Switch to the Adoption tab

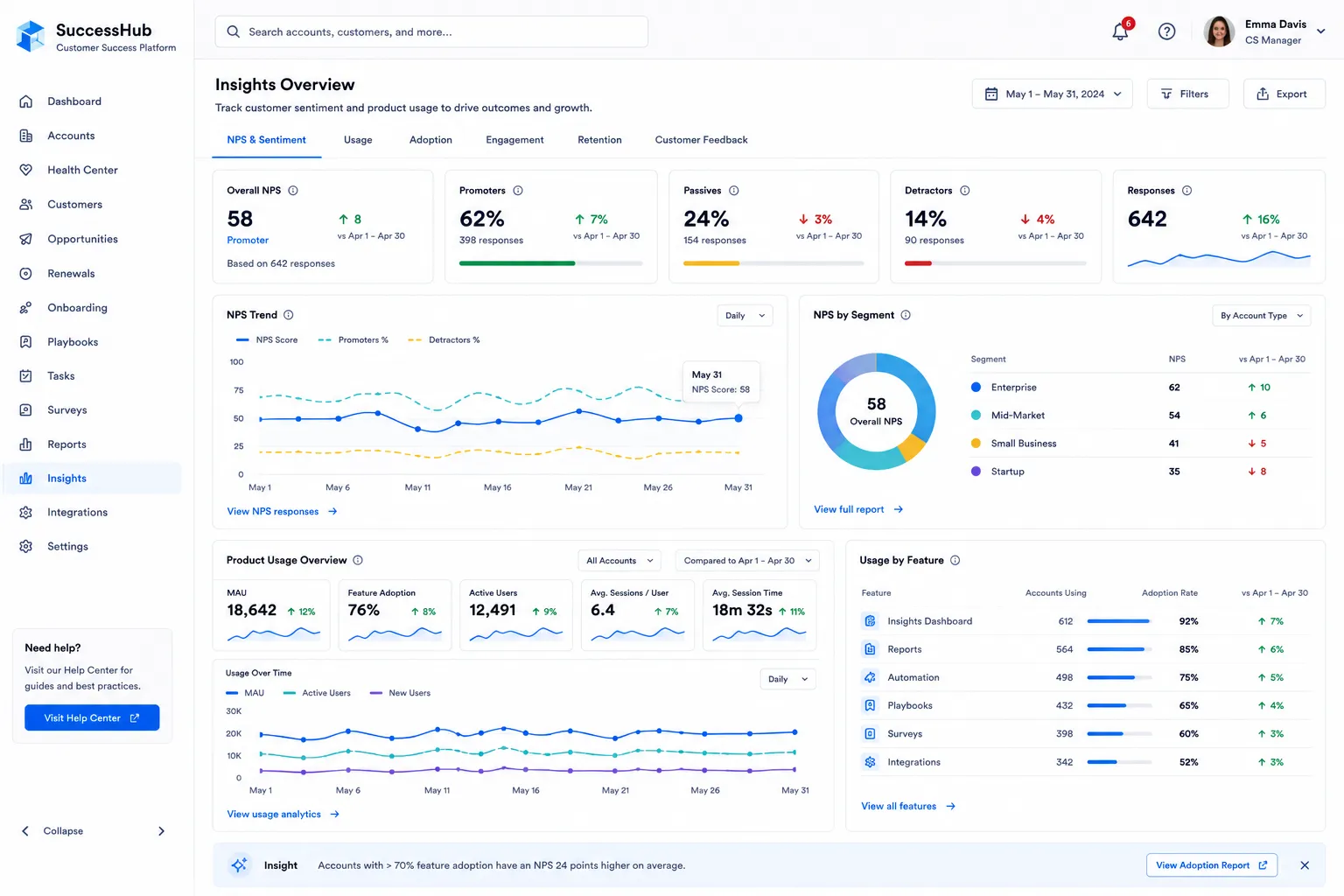[430, 140]
